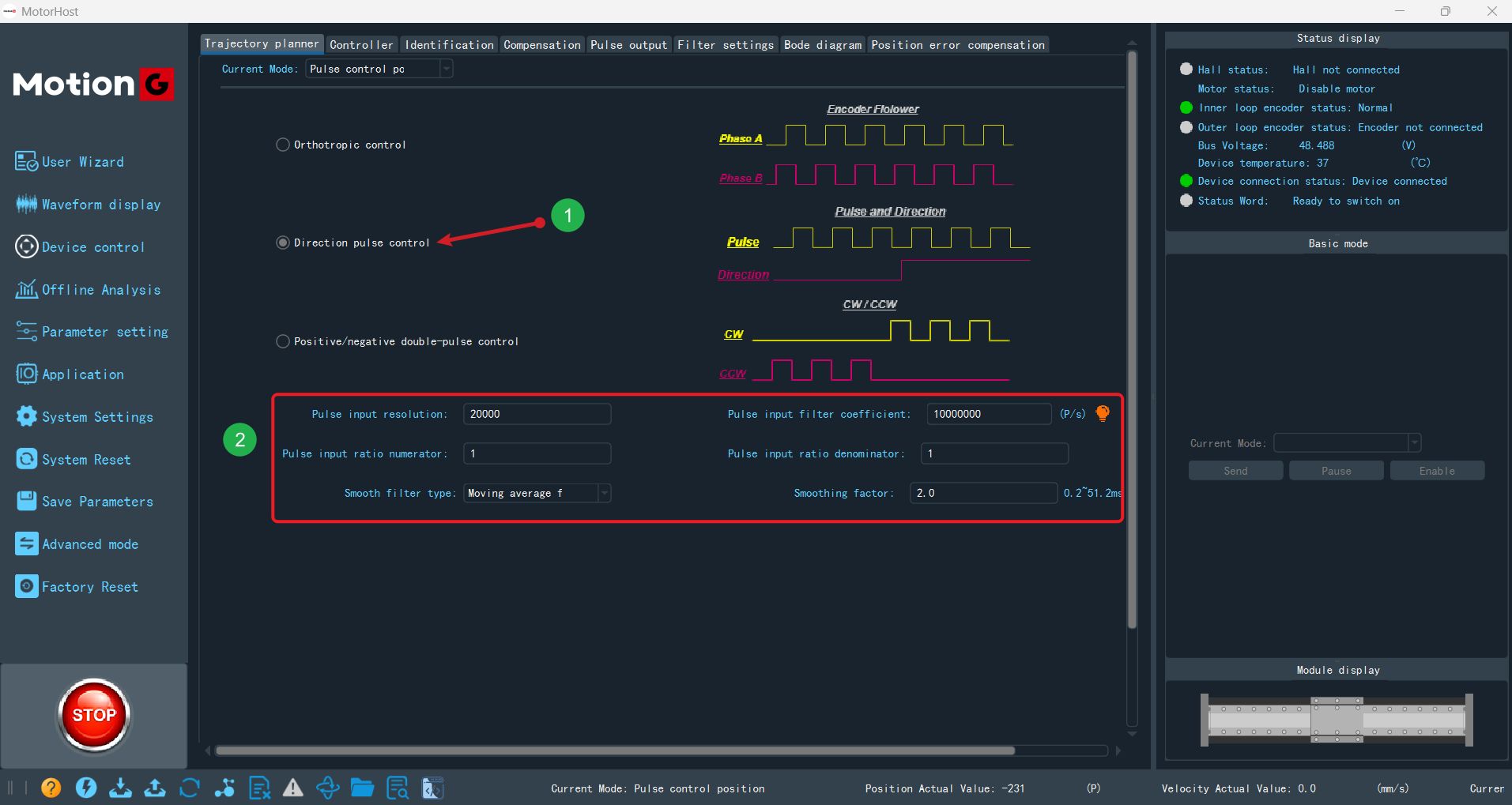Click the 'Pulse and Direction' diagram heading
Viewport: 1512px width, 805px height.
click(890, 212)
